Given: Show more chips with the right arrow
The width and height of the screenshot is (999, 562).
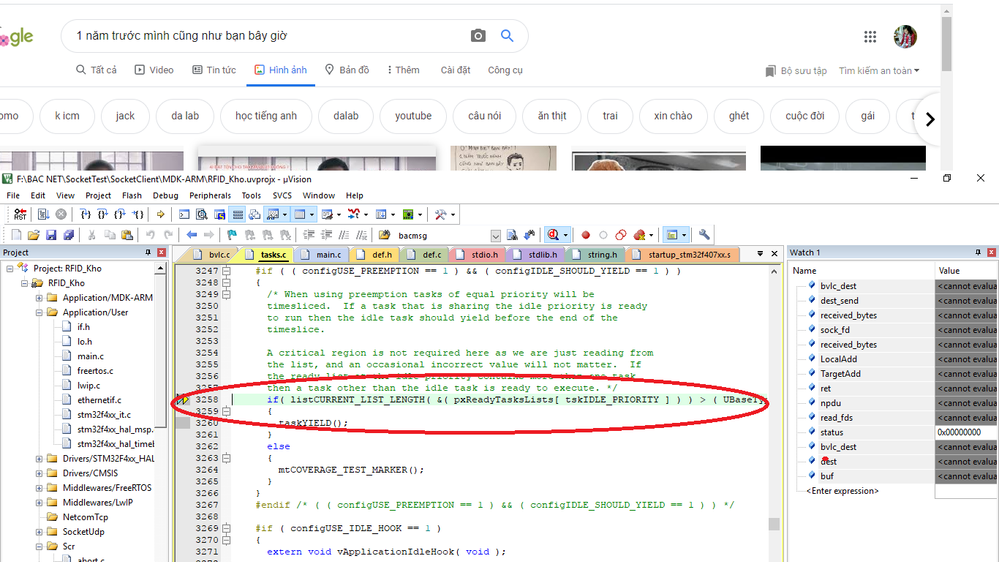Looking at the screenshot, I should tap(930, 119).
